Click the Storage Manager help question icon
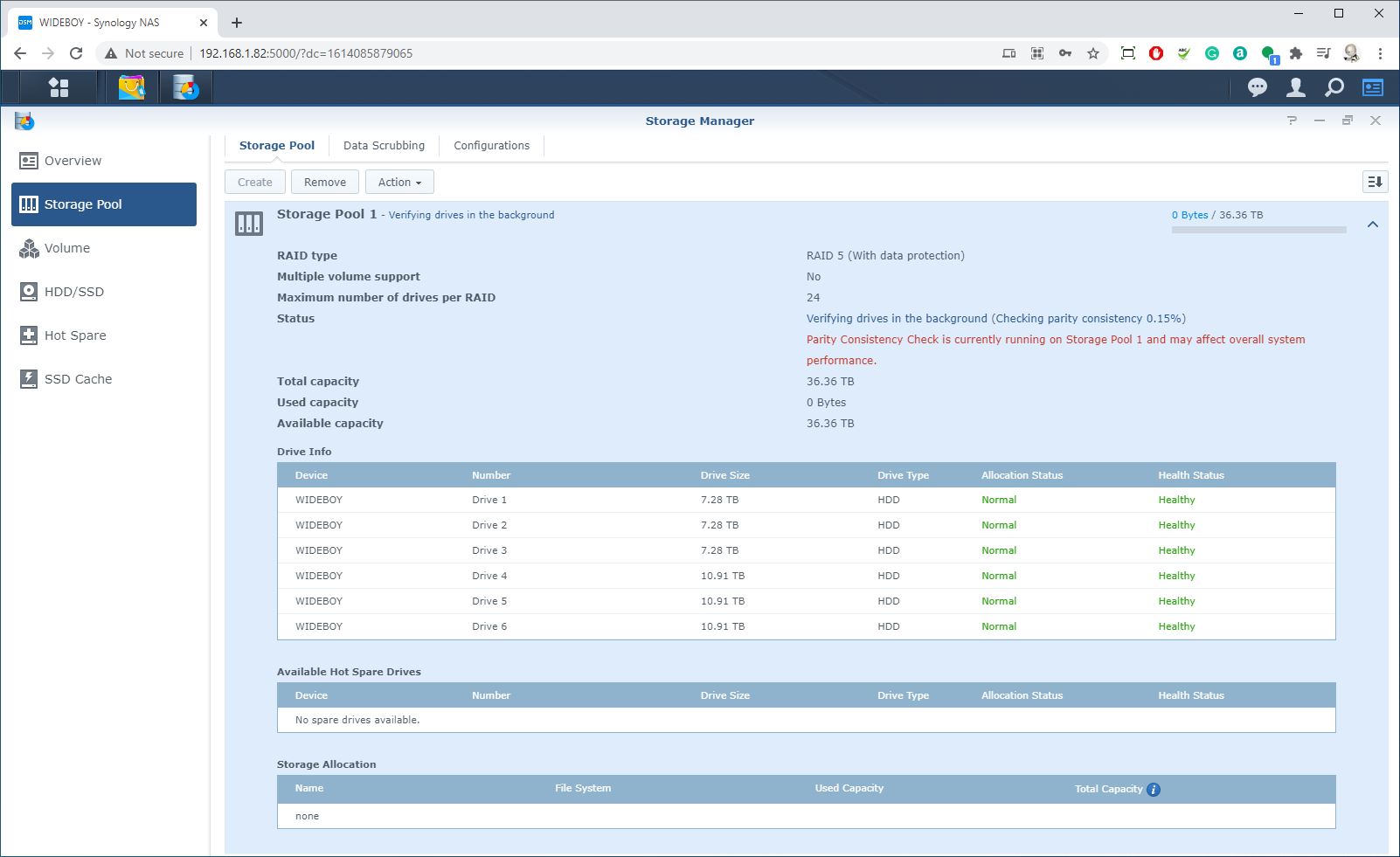Viewport: 1400px width, 857px height. click(x=1292, y=121)
